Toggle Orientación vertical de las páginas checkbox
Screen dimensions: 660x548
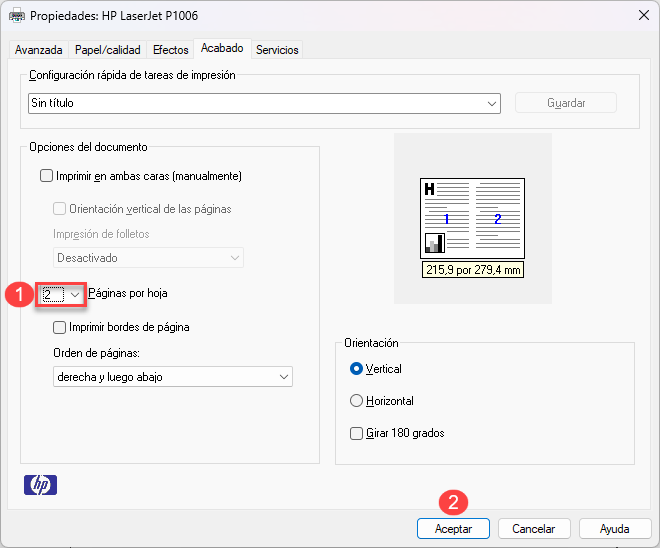(59, 208)
